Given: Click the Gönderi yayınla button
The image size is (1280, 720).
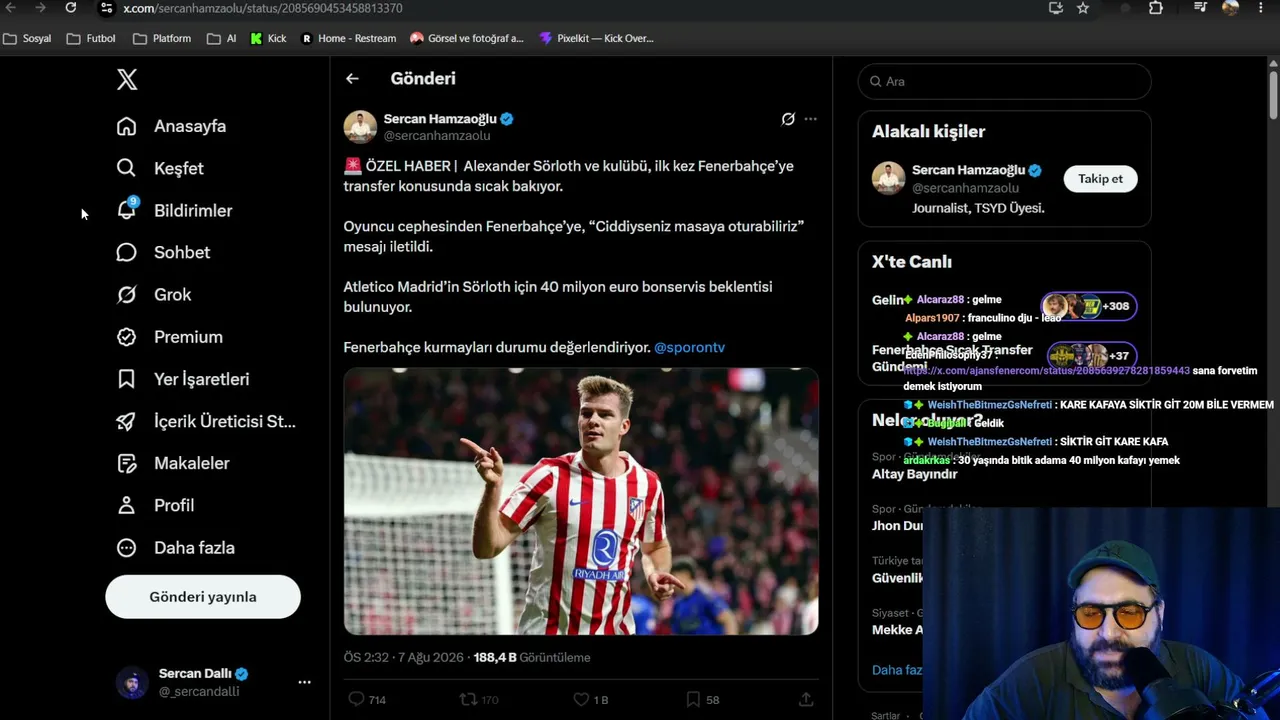Looking at the screenshot, I should tap(203, 597).
